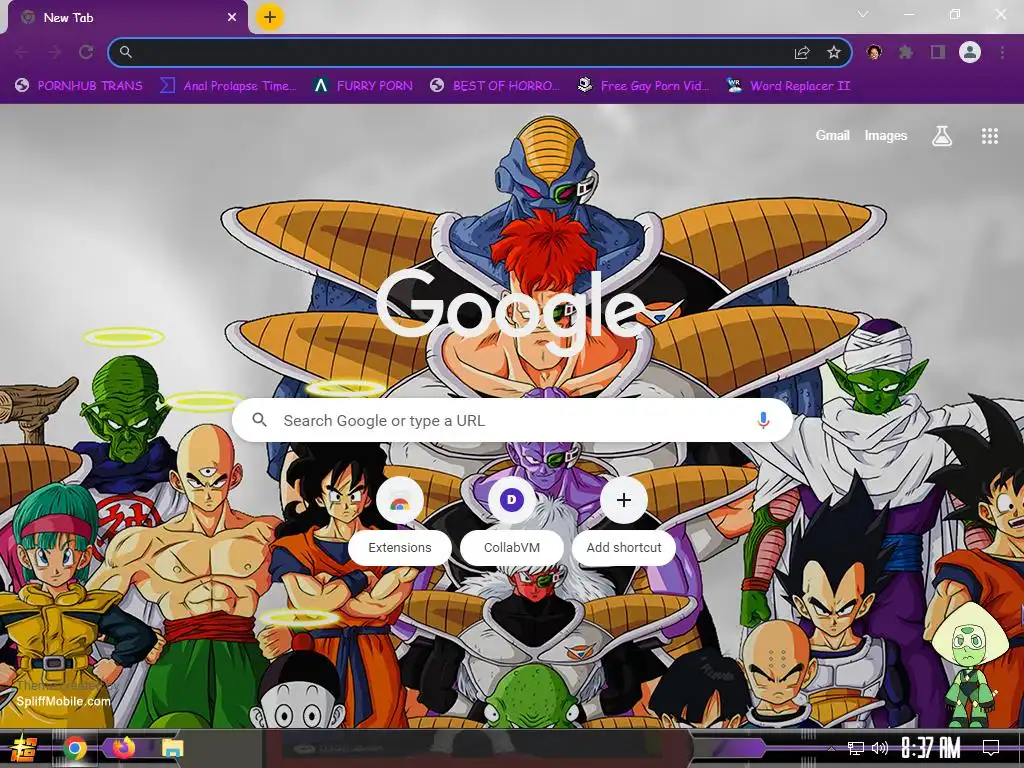Click the Add shortcut button

[x=624, y=522]
